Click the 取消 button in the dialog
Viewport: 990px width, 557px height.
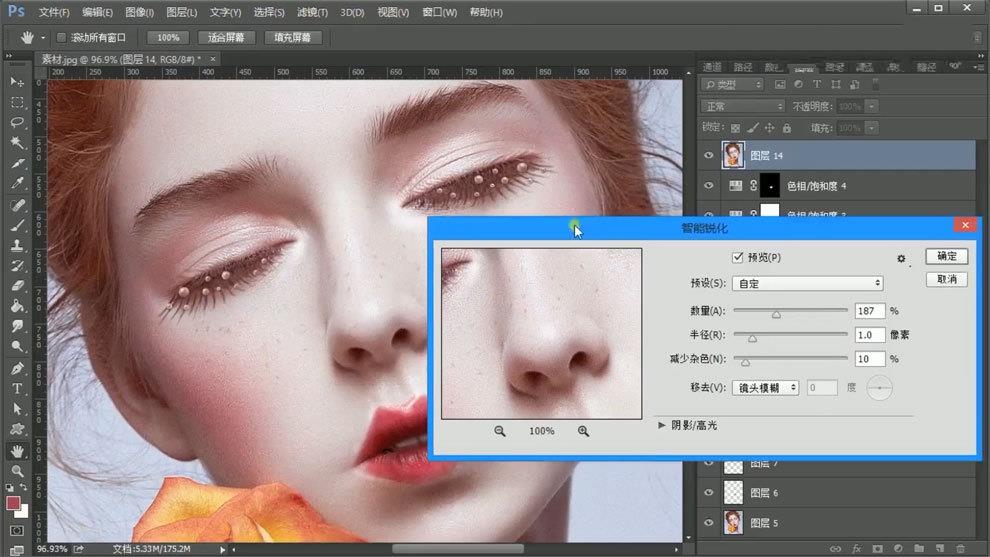(946, 279)
